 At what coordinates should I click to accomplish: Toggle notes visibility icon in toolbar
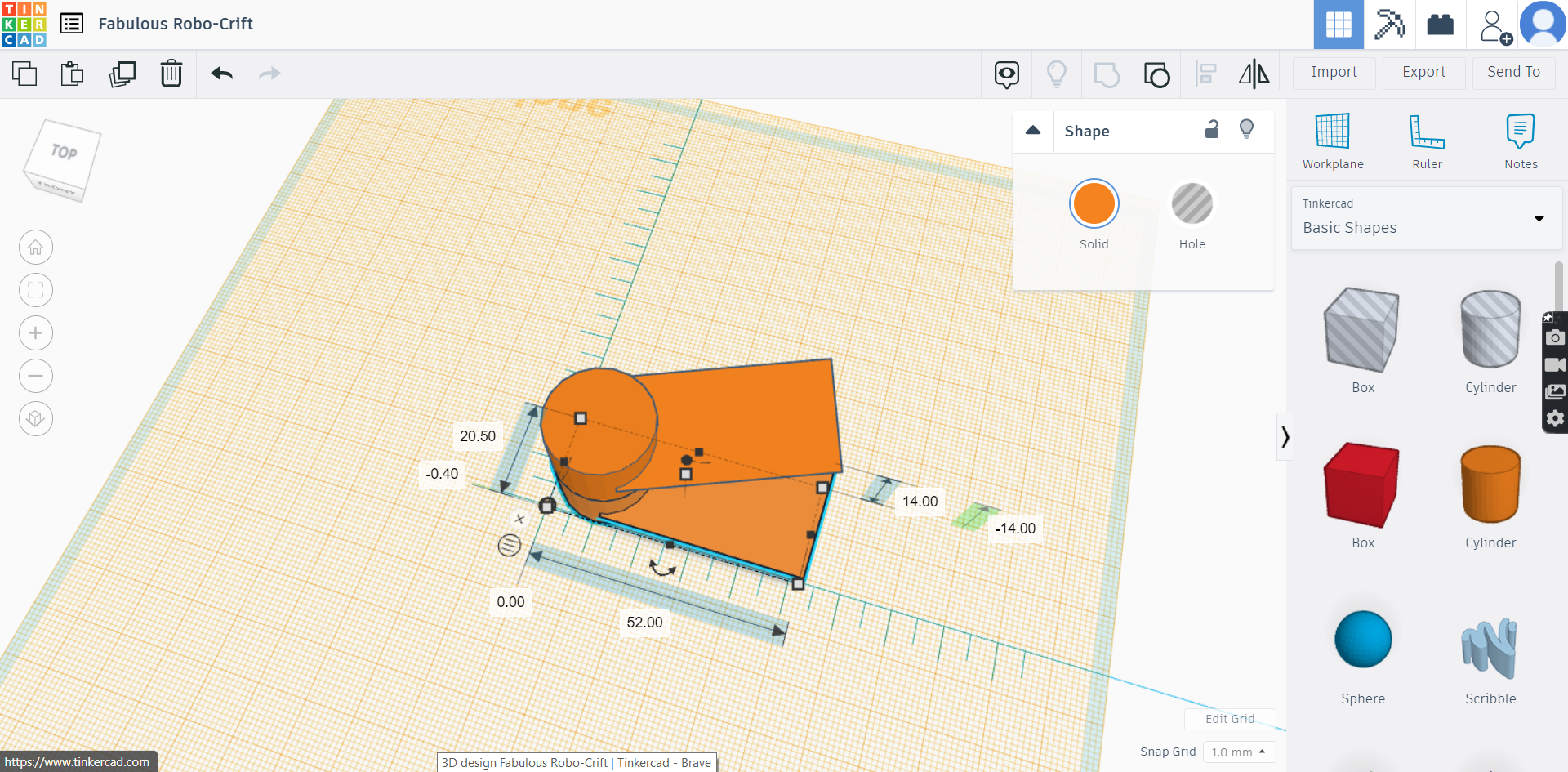(x=1007, y=74)
